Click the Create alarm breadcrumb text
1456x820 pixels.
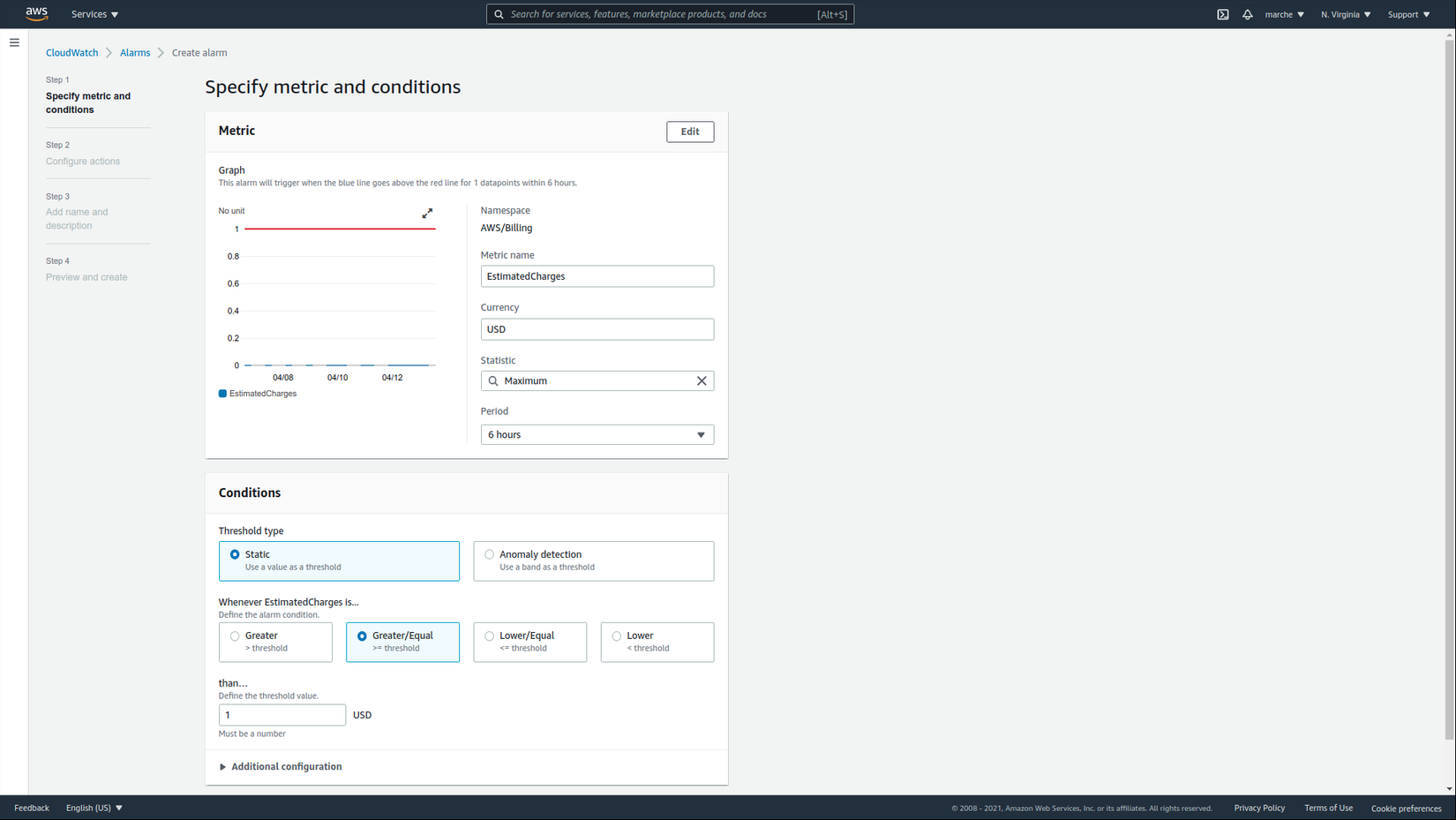(x=199, y=53)
